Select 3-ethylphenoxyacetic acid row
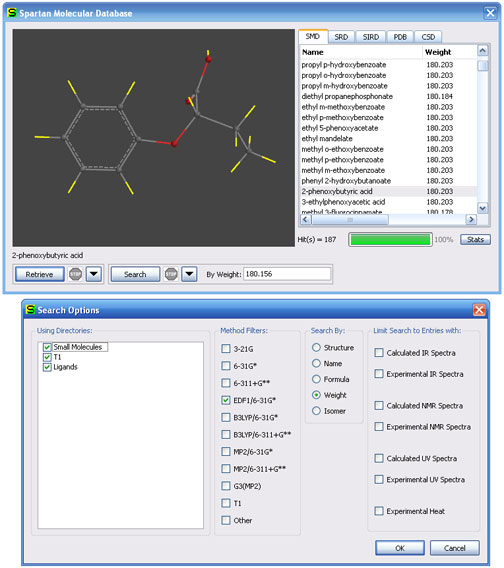Screen dimensions: 504x568 click(x=388, y=202)
